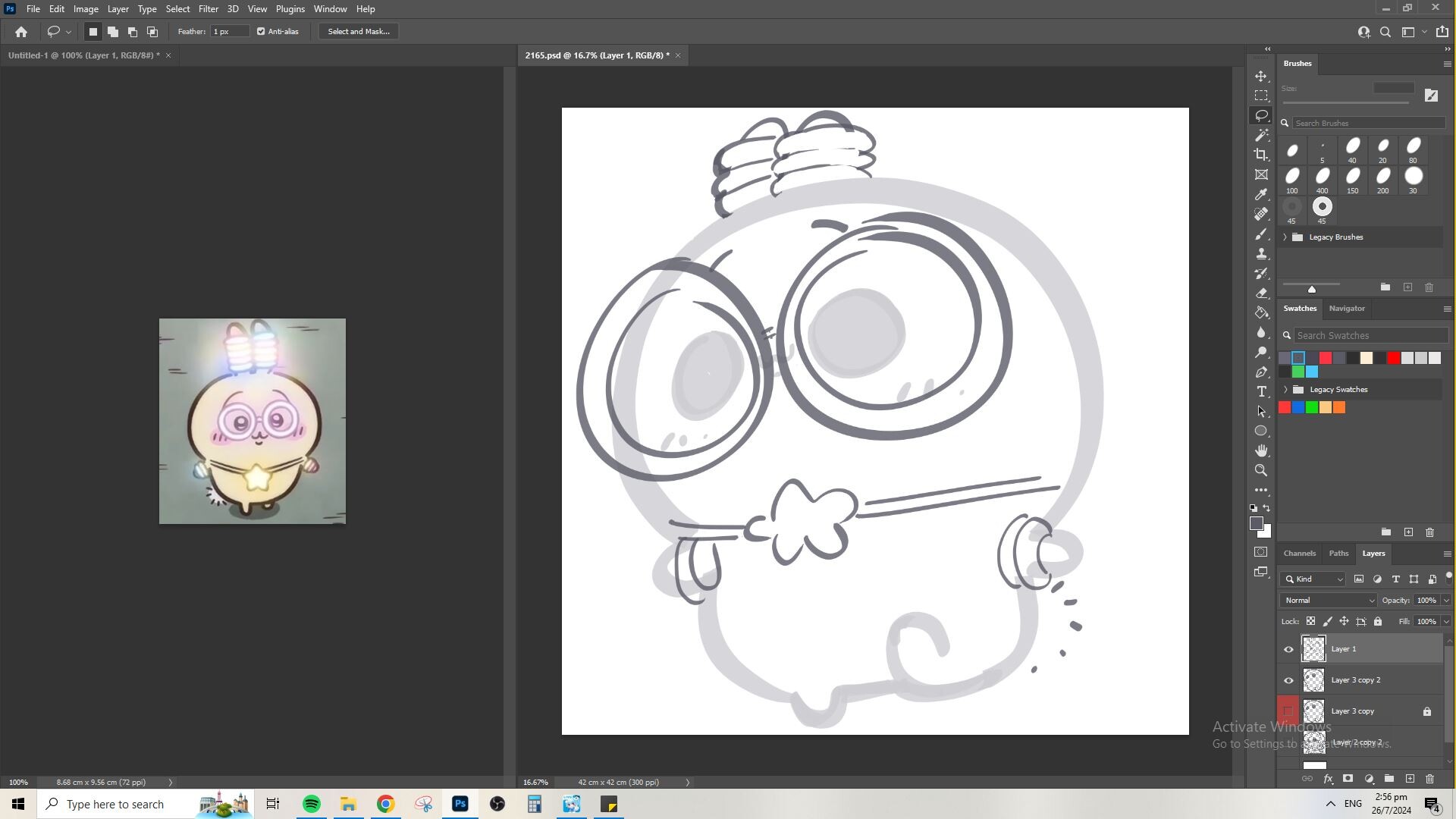Open the Opacity dropdown arrow
The image size is (1456, 819).
tap(1446, 601)
